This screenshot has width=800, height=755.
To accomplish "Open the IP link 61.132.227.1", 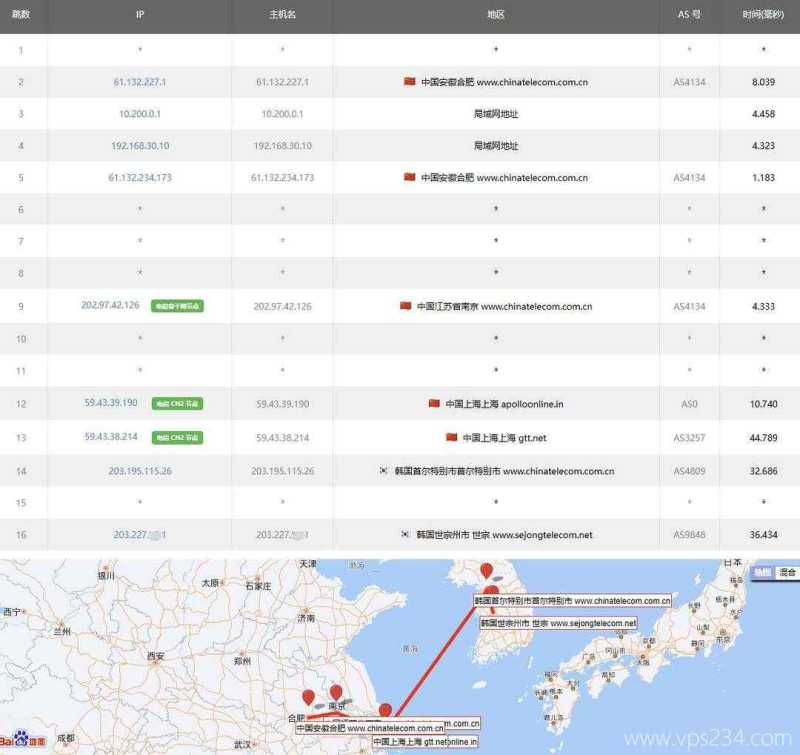I will 140,82.
